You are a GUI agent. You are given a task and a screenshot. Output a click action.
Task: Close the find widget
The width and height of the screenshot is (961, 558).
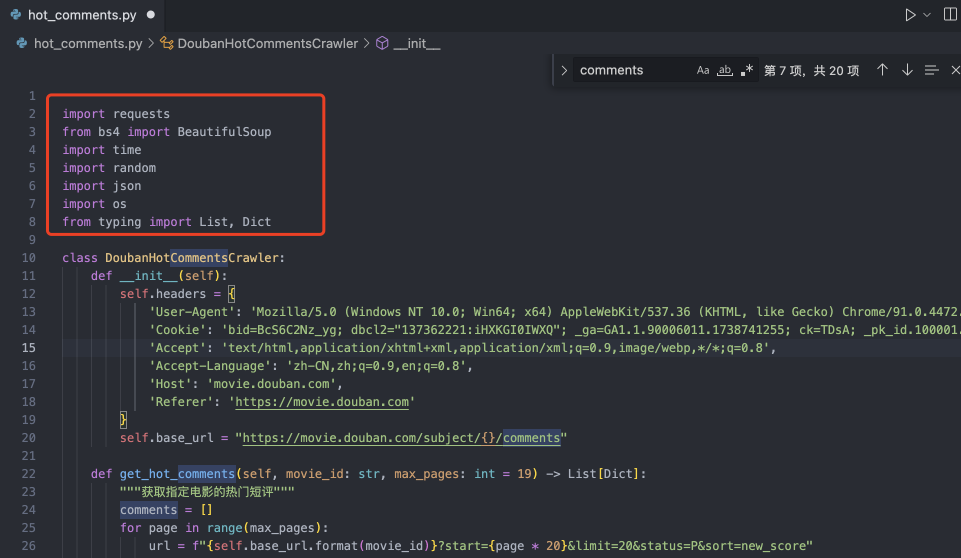point(955,70)
